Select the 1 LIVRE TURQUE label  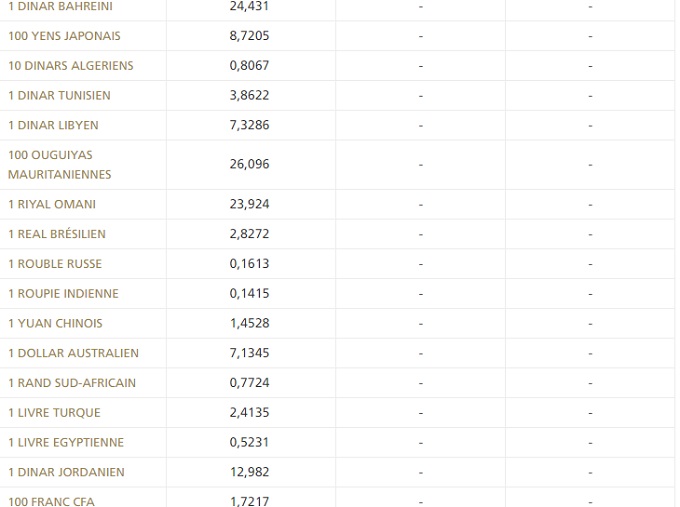[x=54, y=413]
